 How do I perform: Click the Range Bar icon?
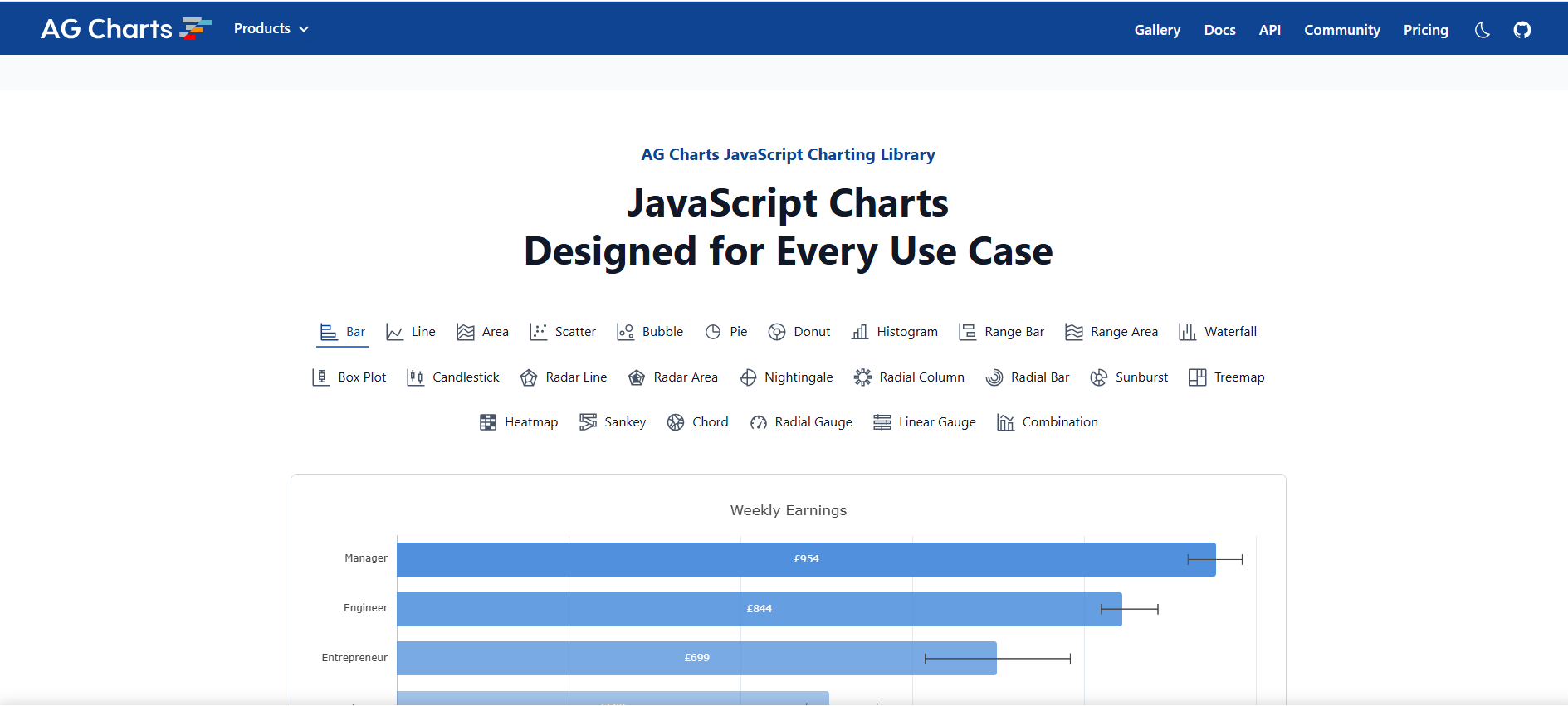968,332
